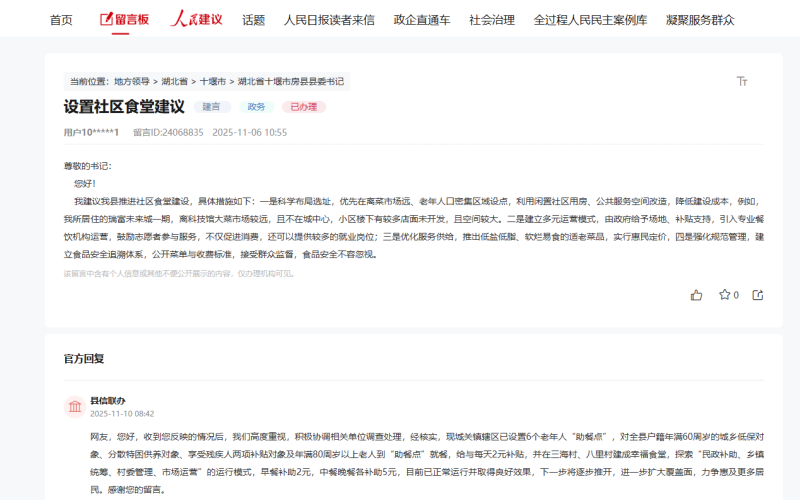Click the 建言 category tag
800x500 pixels.
point(212,107)
